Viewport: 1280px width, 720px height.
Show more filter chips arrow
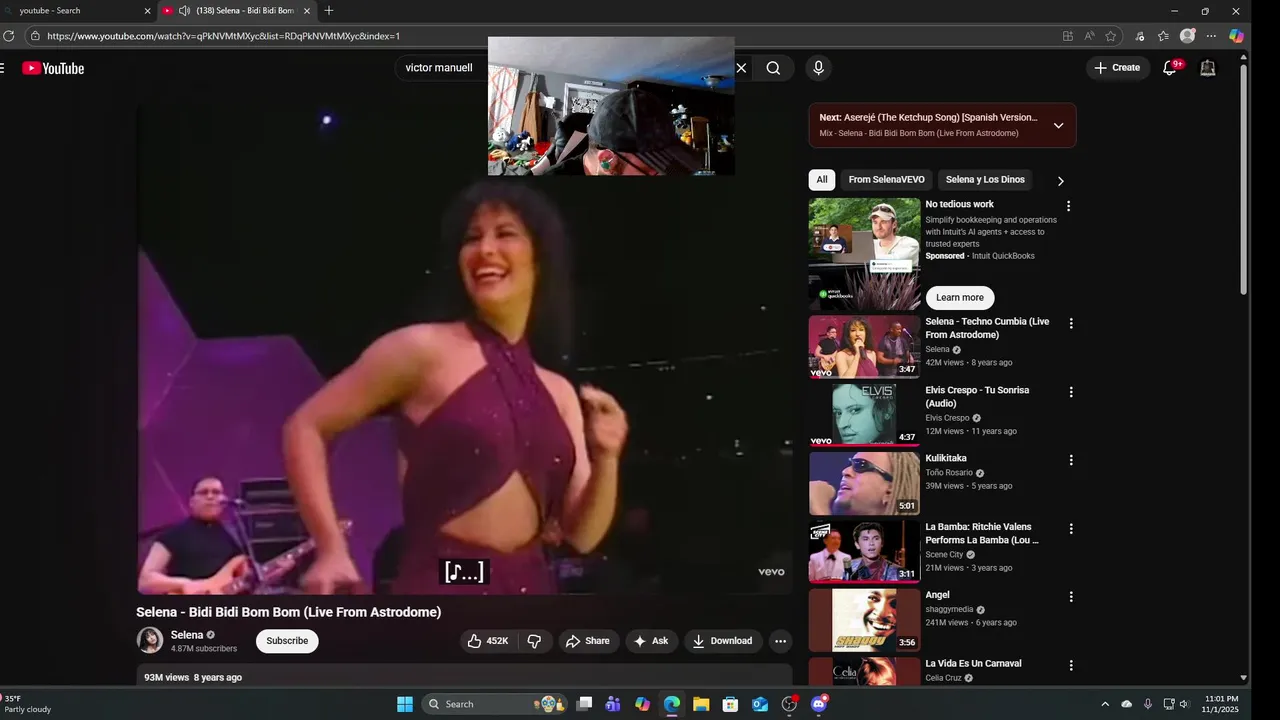(1060, 181)
